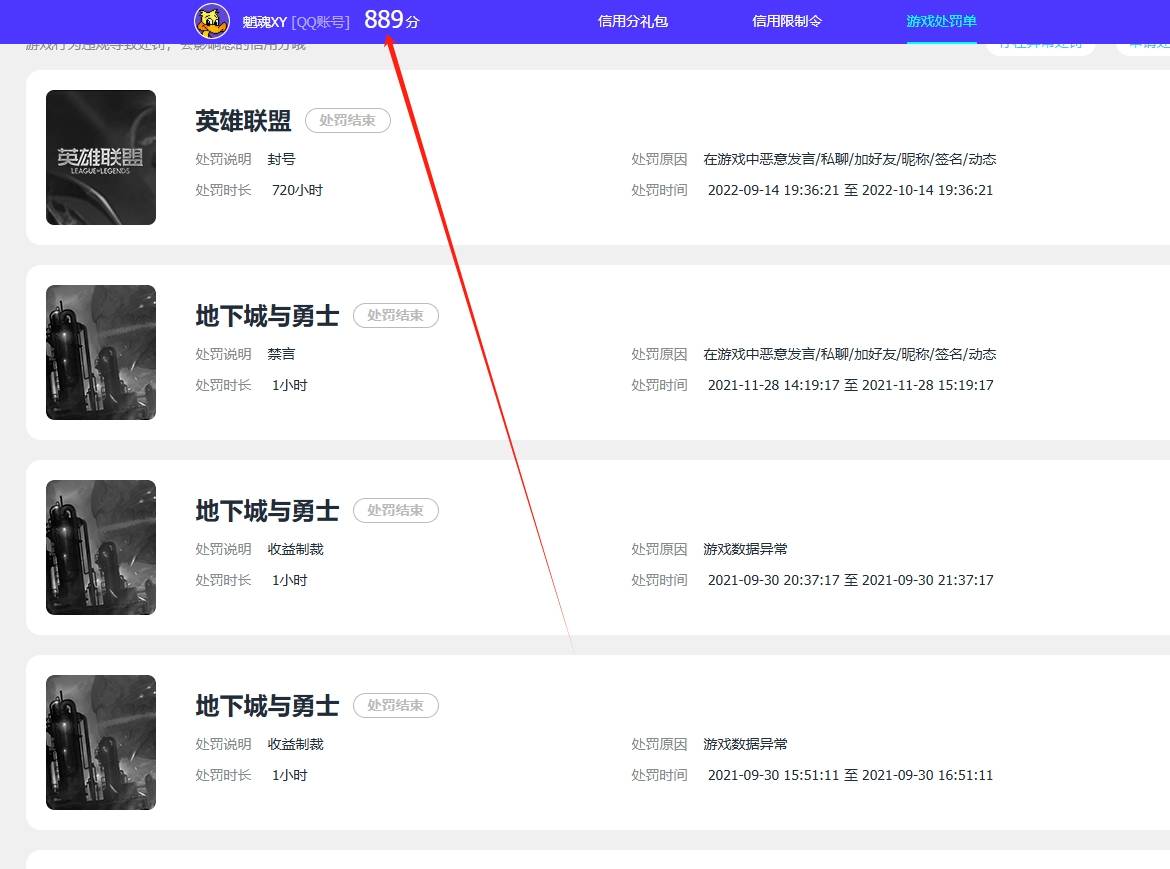Select the 游戏处罚单 tab
1170x869 pixels.
940,20
